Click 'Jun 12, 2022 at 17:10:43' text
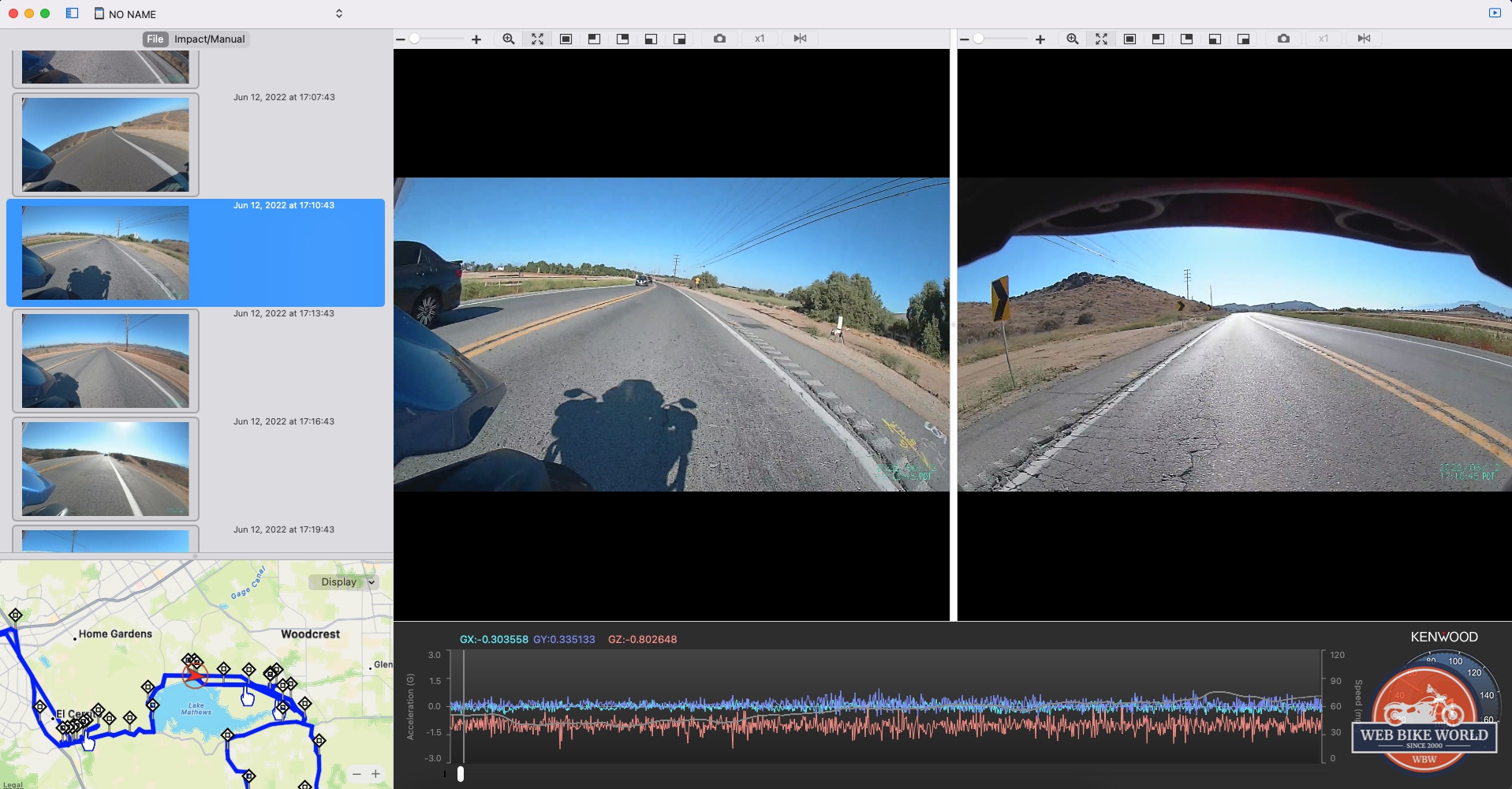 click(284, 205)
